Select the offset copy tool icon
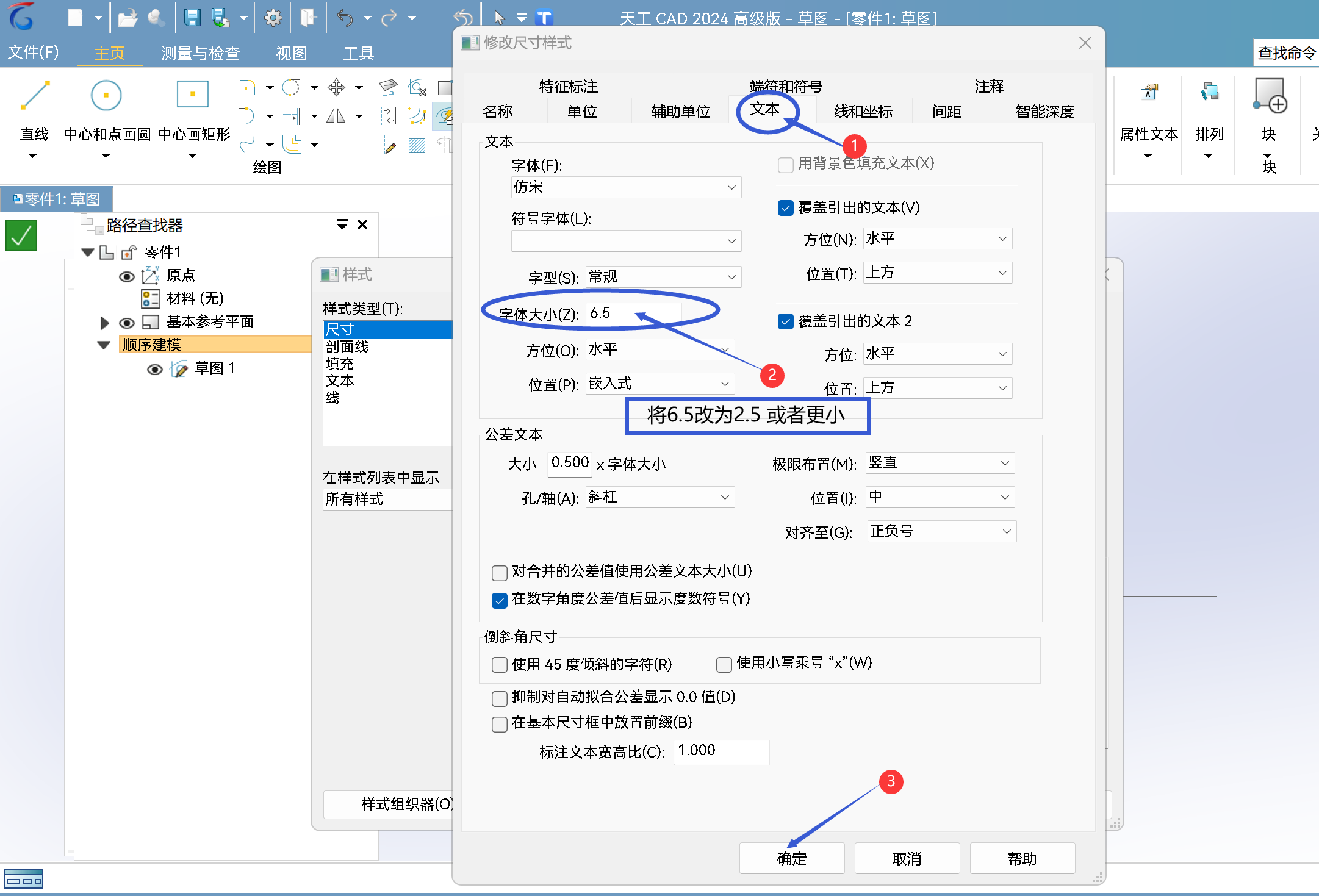The height and width of the screenshot is (896, 1319). pyautogui.click(x=292, y=145)
